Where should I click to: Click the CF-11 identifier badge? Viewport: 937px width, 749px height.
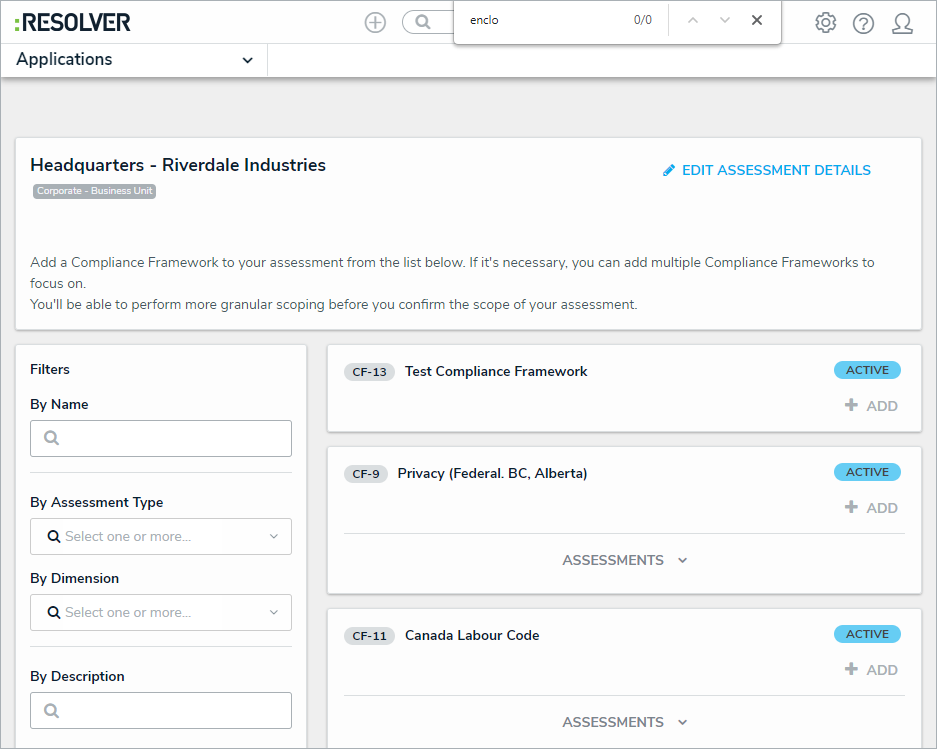(x=369, y=636)
